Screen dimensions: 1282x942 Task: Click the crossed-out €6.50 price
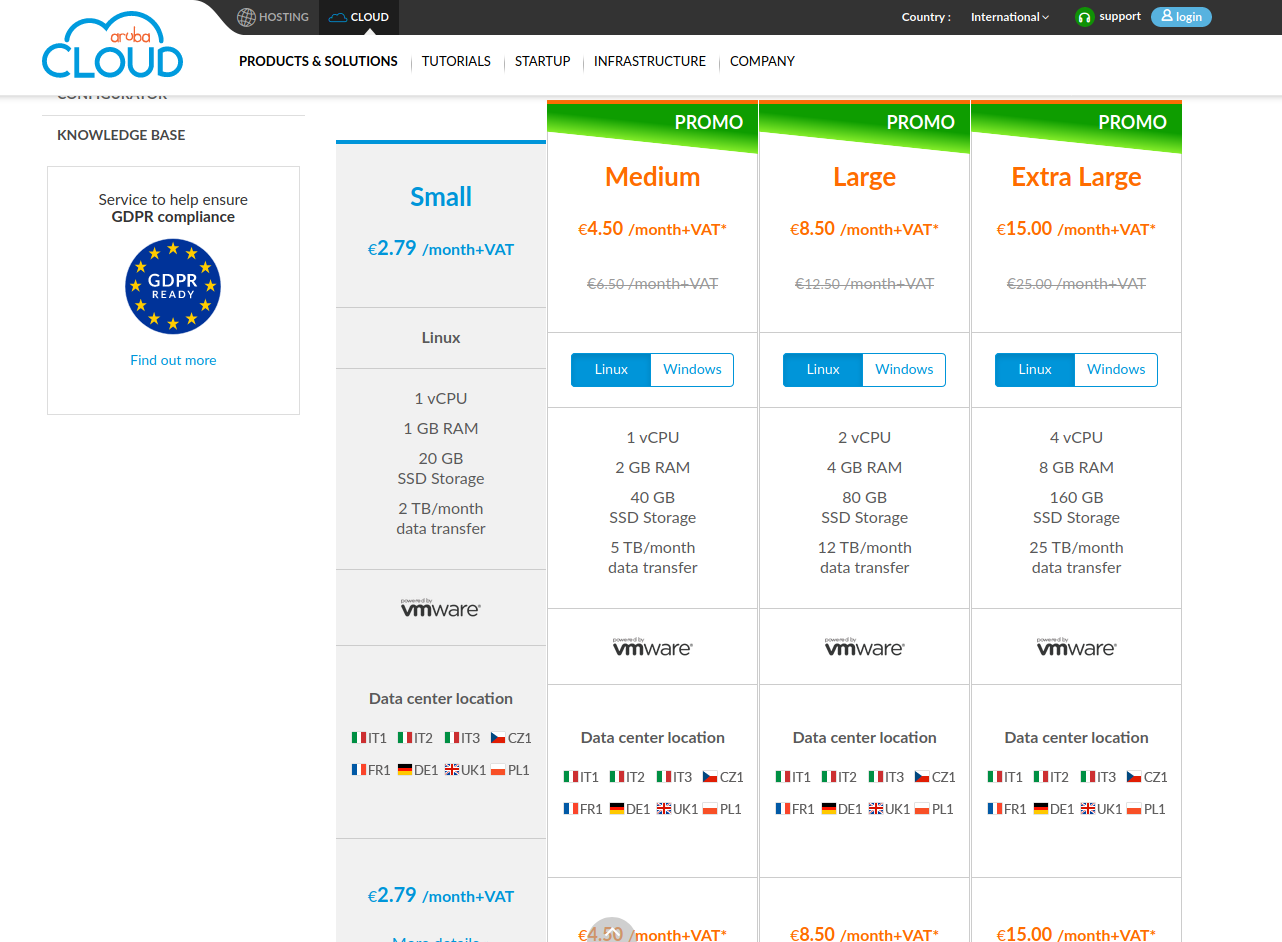click(x=653, y=284)
